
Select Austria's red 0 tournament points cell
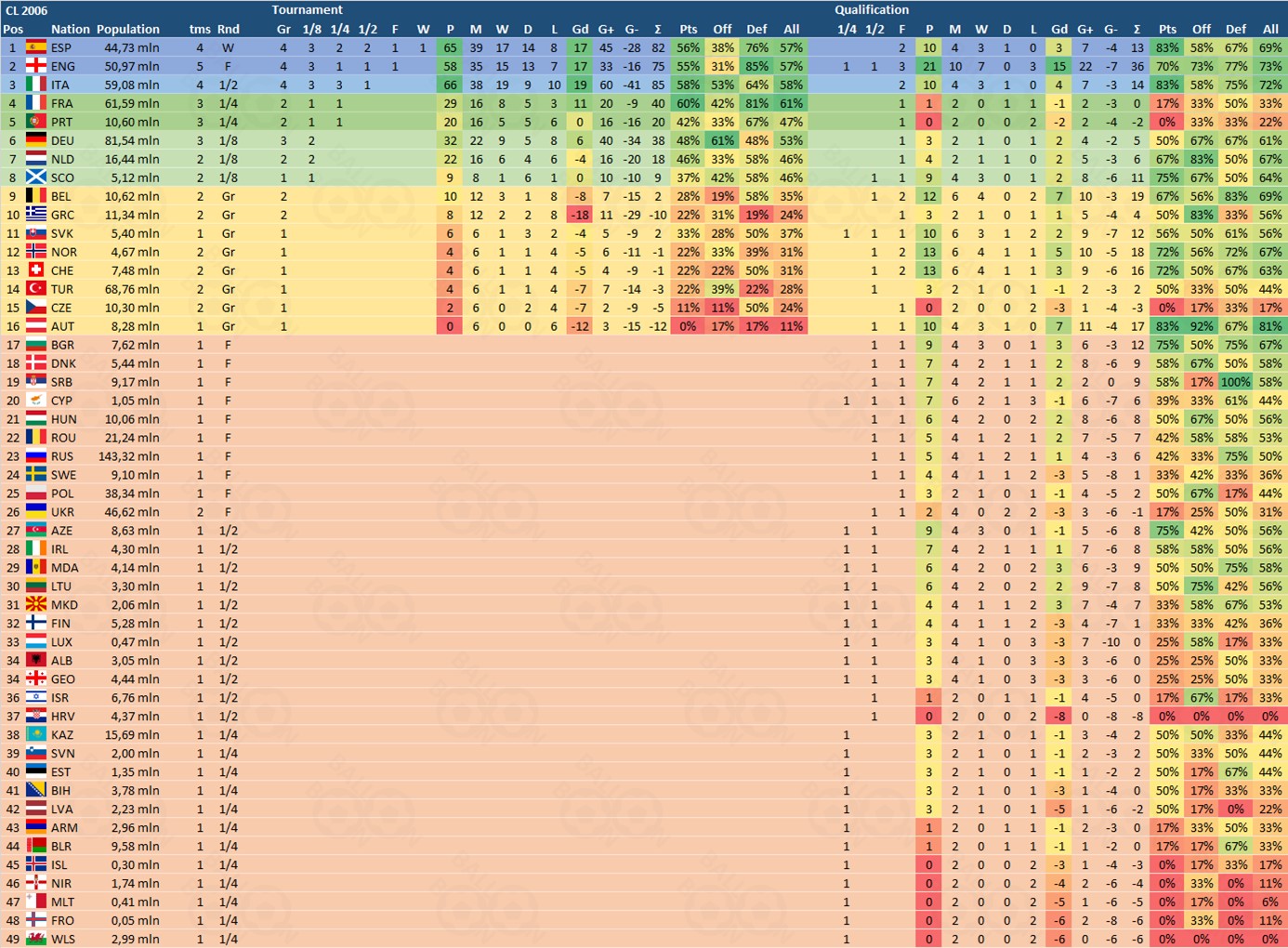pos(450,326)
